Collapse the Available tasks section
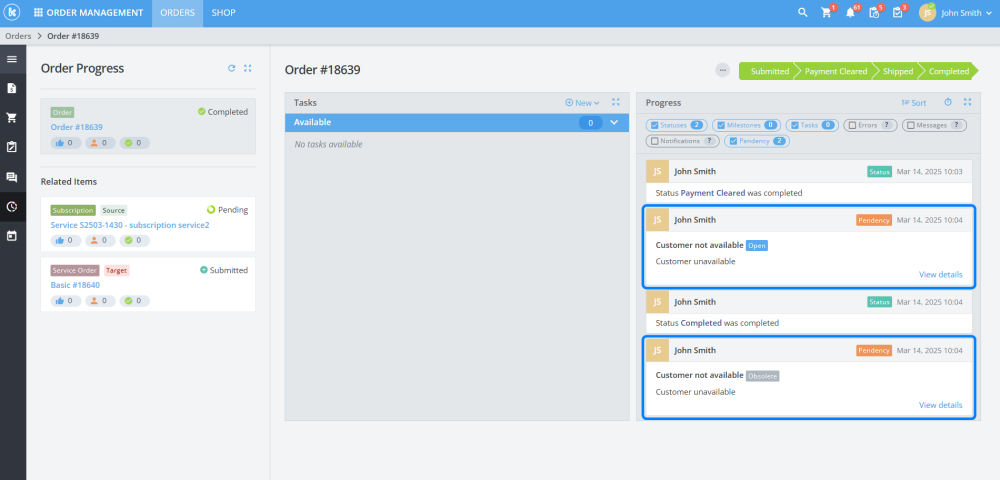Image resolution: width=1000 pixels, height=480 pixels. (x=614, y=122)
